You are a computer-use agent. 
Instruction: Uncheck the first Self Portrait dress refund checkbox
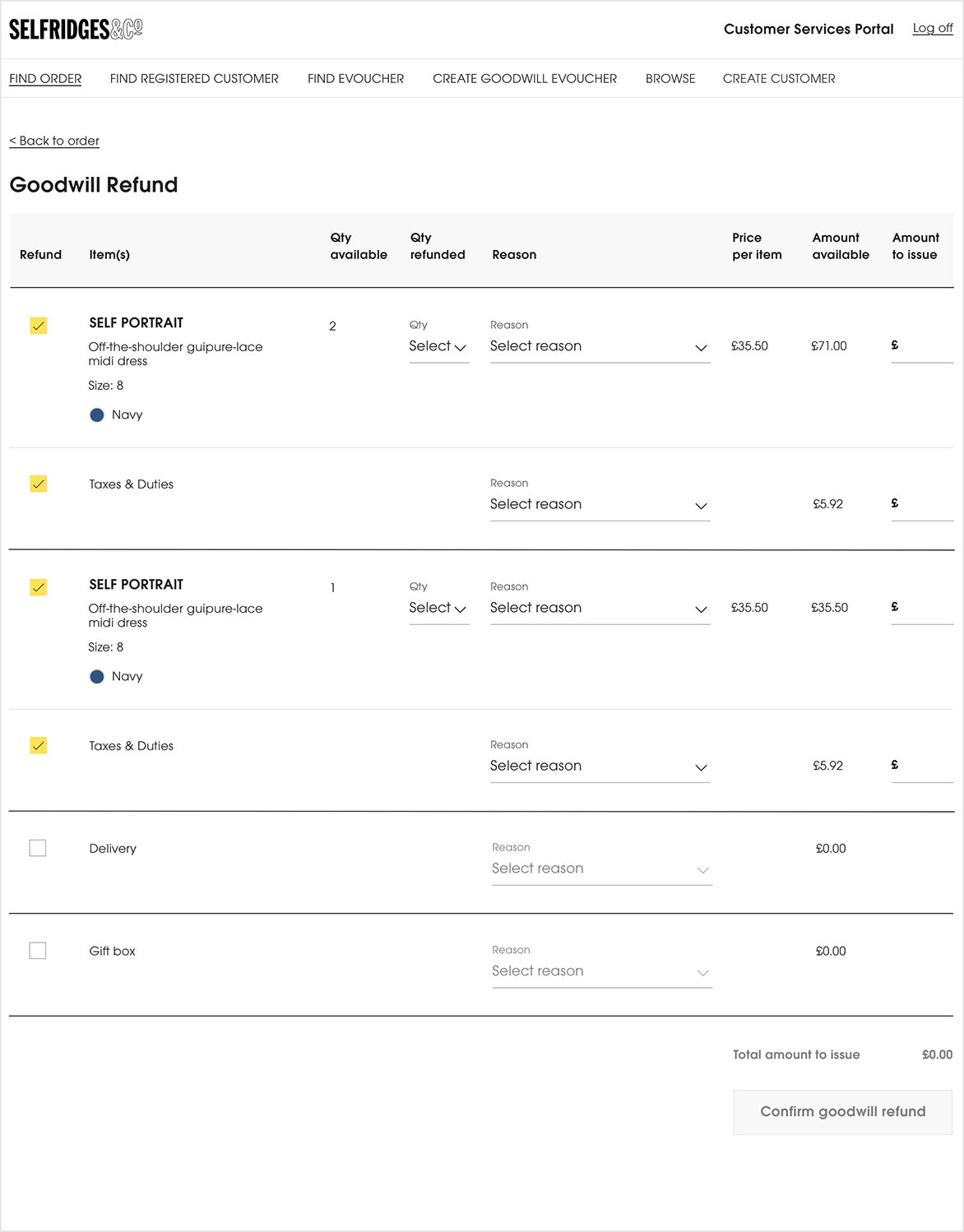[x=39, y=326]
